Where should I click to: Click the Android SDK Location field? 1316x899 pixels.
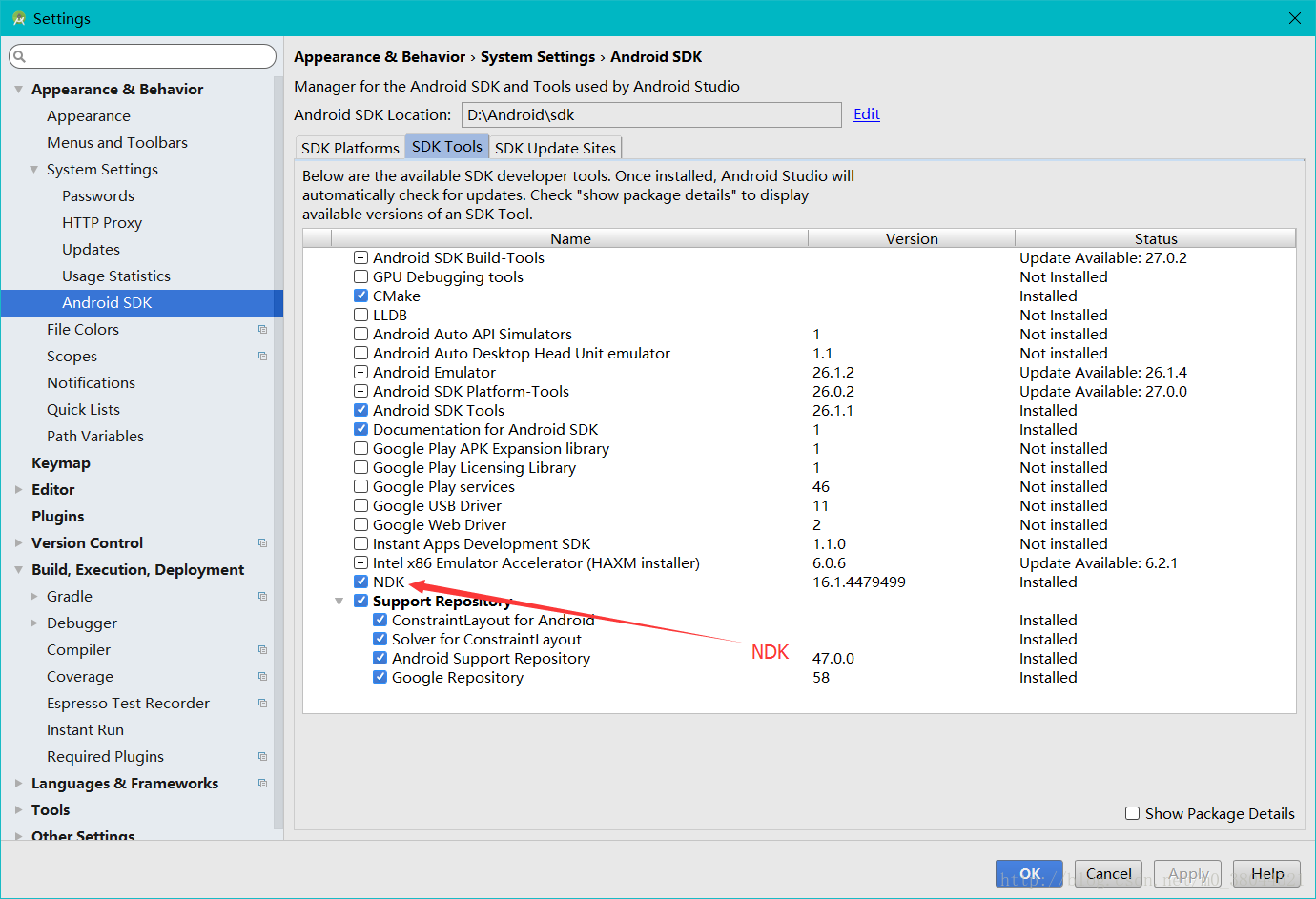pos(651,114)
